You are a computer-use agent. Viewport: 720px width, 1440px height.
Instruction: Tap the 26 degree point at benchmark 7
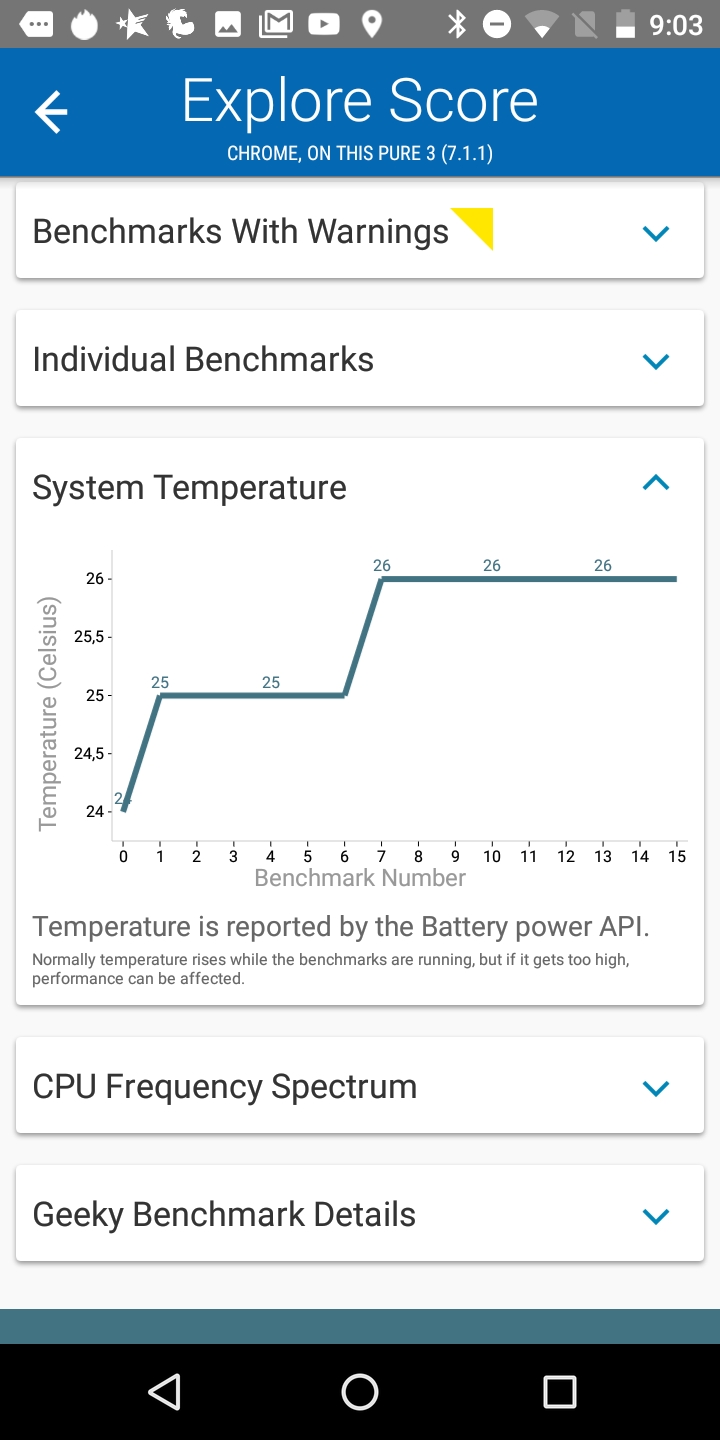[x=381, y=579]
